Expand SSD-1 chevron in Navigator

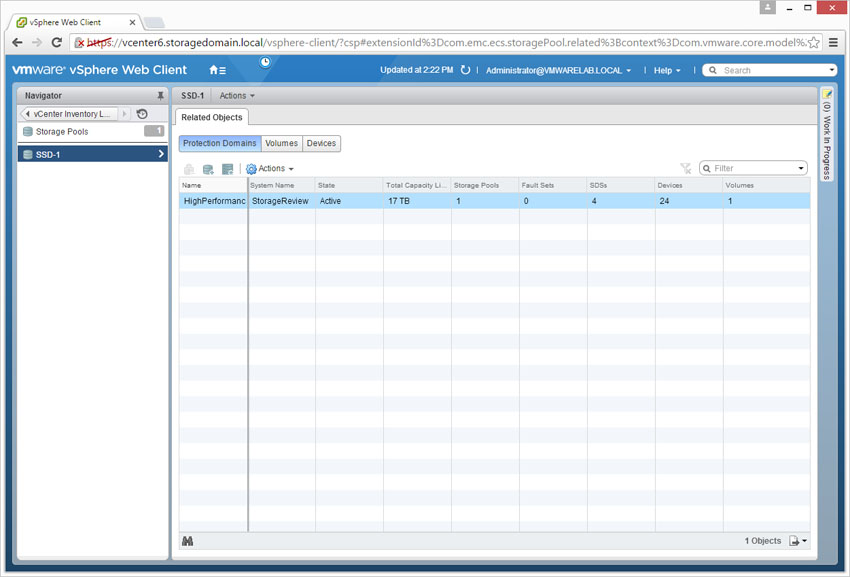tap(161, 154)
